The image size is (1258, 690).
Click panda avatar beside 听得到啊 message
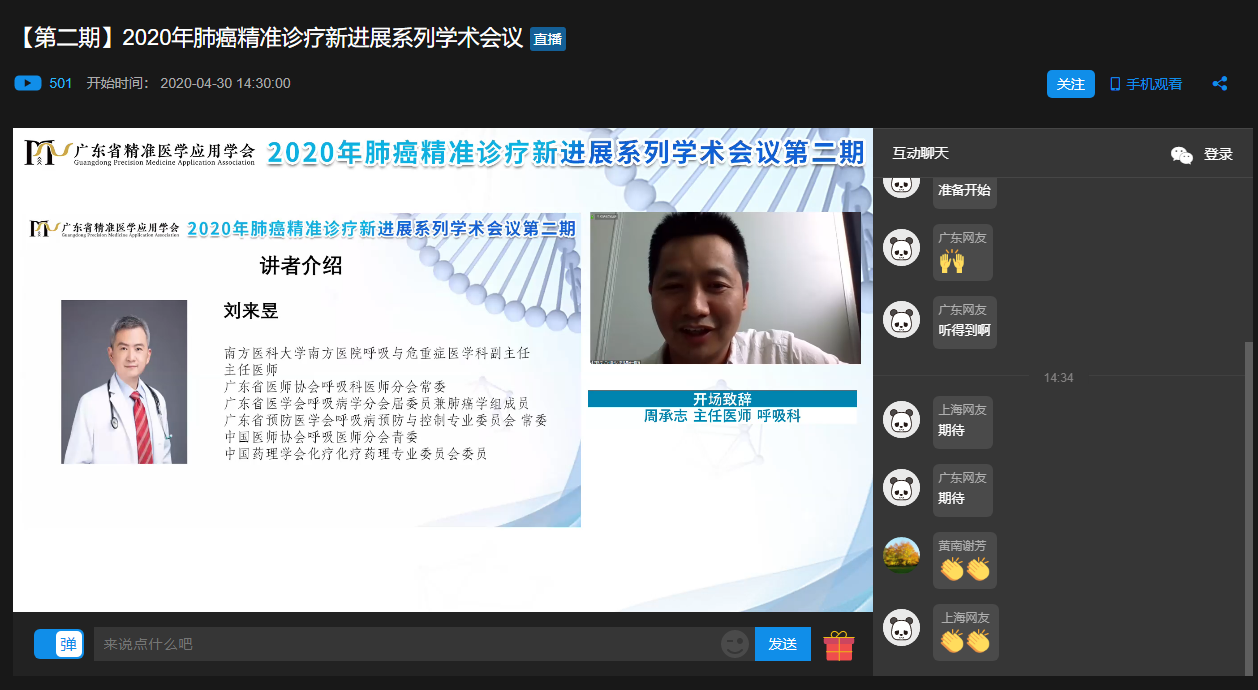click(x=901, y=320)
